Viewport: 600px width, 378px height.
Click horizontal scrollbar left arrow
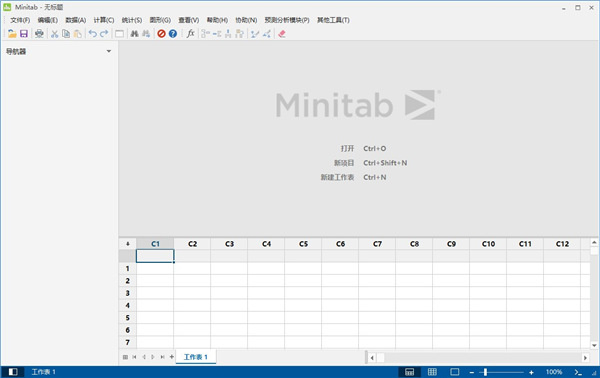coord(372,358)
